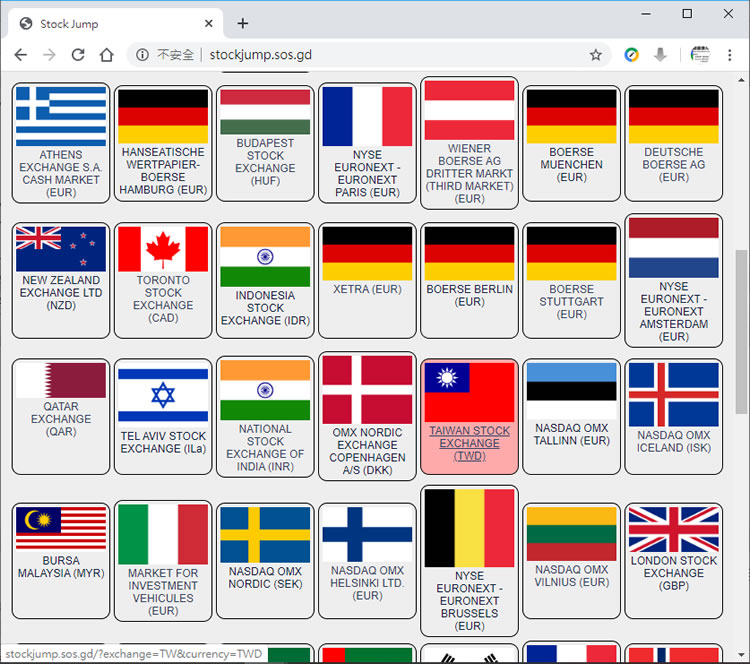Viewport: 750px width, 664px height.
Task: Open the Chrome three-dot menu
Action: pyautogui.click(x=729, y=55)
